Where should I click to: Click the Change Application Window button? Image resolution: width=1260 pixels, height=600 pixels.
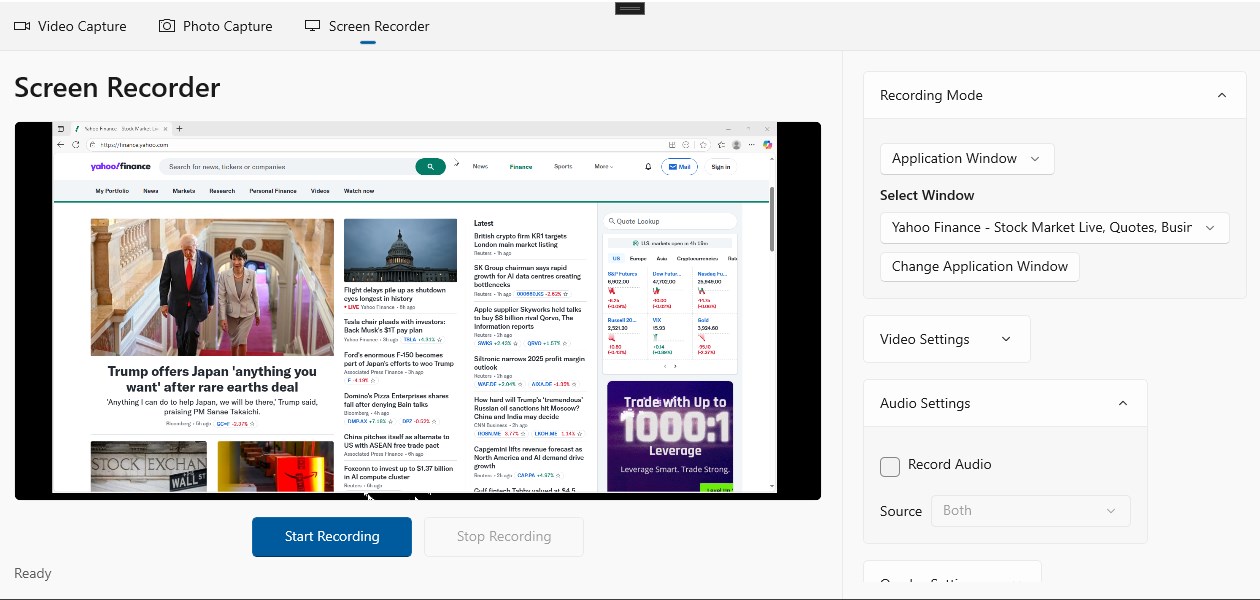coord(979,266)
